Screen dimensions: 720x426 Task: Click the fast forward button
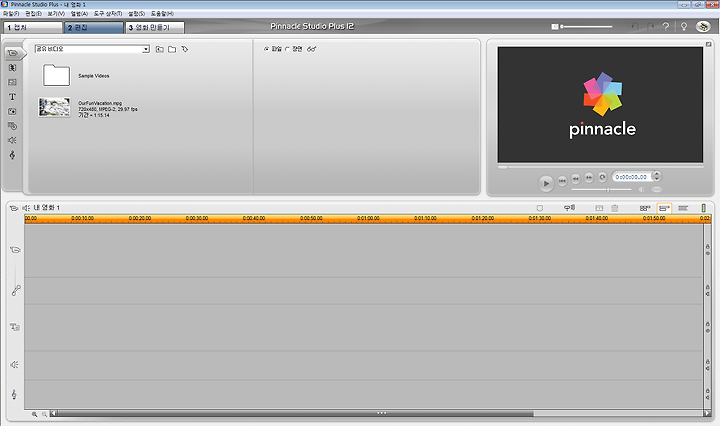(x=589, y=177)
